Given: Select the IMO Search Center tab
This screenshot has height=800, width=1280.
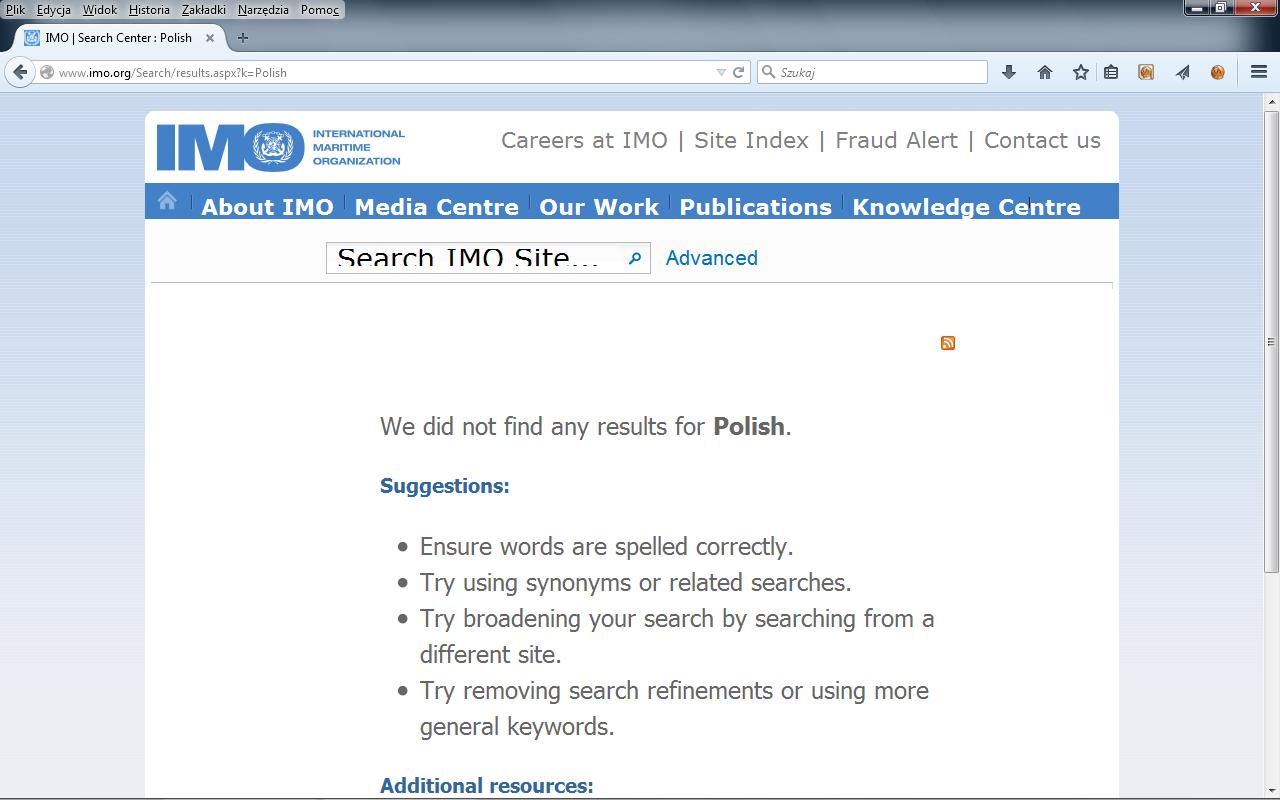Looking at the screenshot, I should click(x=118, y=38).
